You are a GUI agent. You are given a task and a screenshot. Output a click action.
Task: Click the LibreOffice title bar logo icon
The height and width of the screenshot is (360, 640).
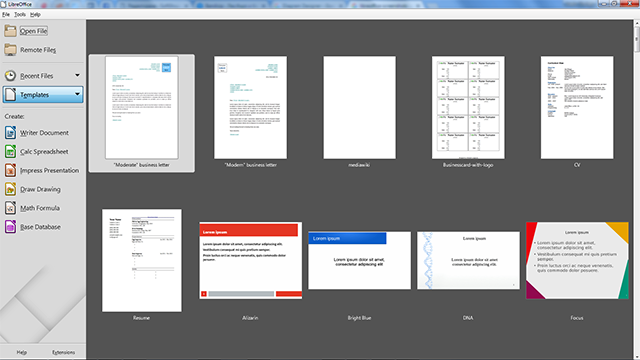(3, 4)
